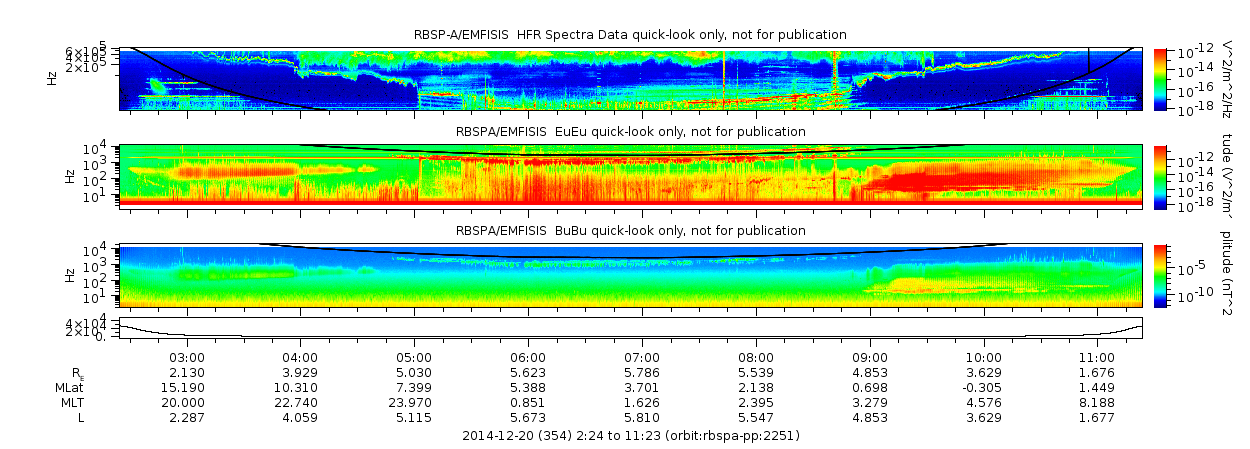Viewport: 1250px width, 449px height.
Task: Click the HFR Spectra Data plot title
Action: coord(630,35)
